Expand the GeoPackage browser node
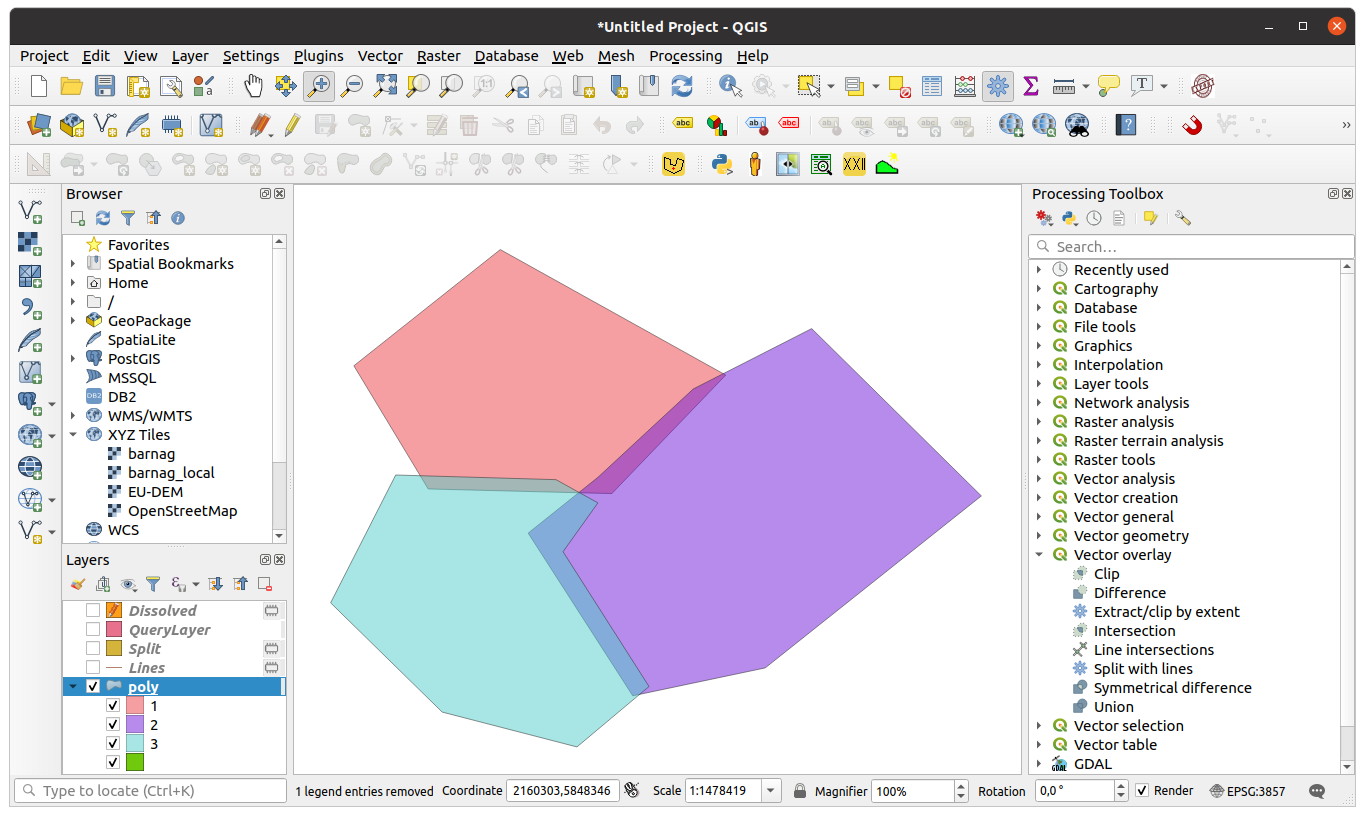 (73, 320)
